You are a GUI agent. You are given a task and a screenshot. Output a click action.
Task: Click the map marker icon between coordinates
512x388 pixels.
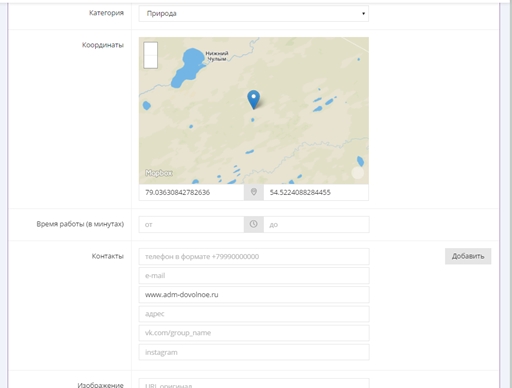(x=254, y=192)
